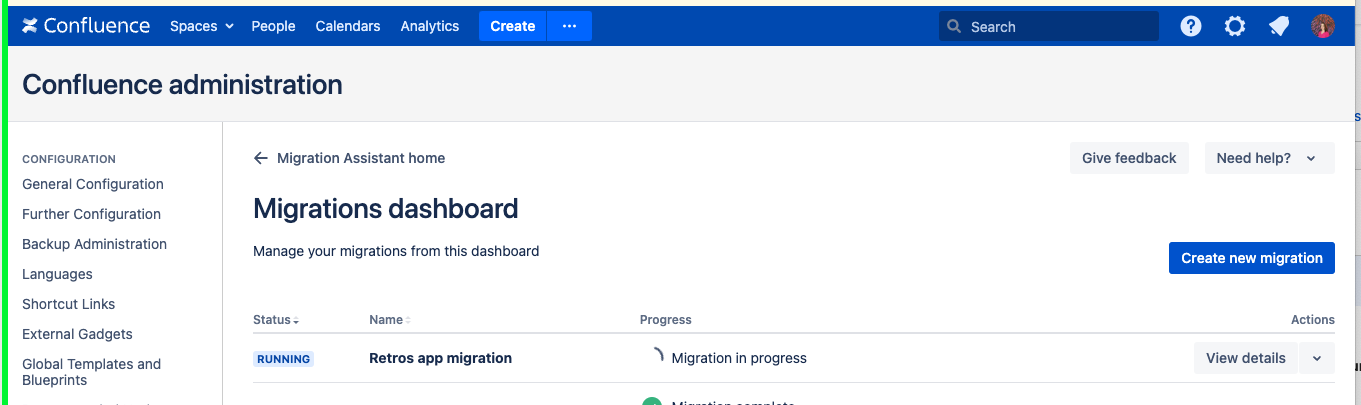1361x405 pixels.
Task: Click the Confluence logo icon
Action: tap(30, 26)
